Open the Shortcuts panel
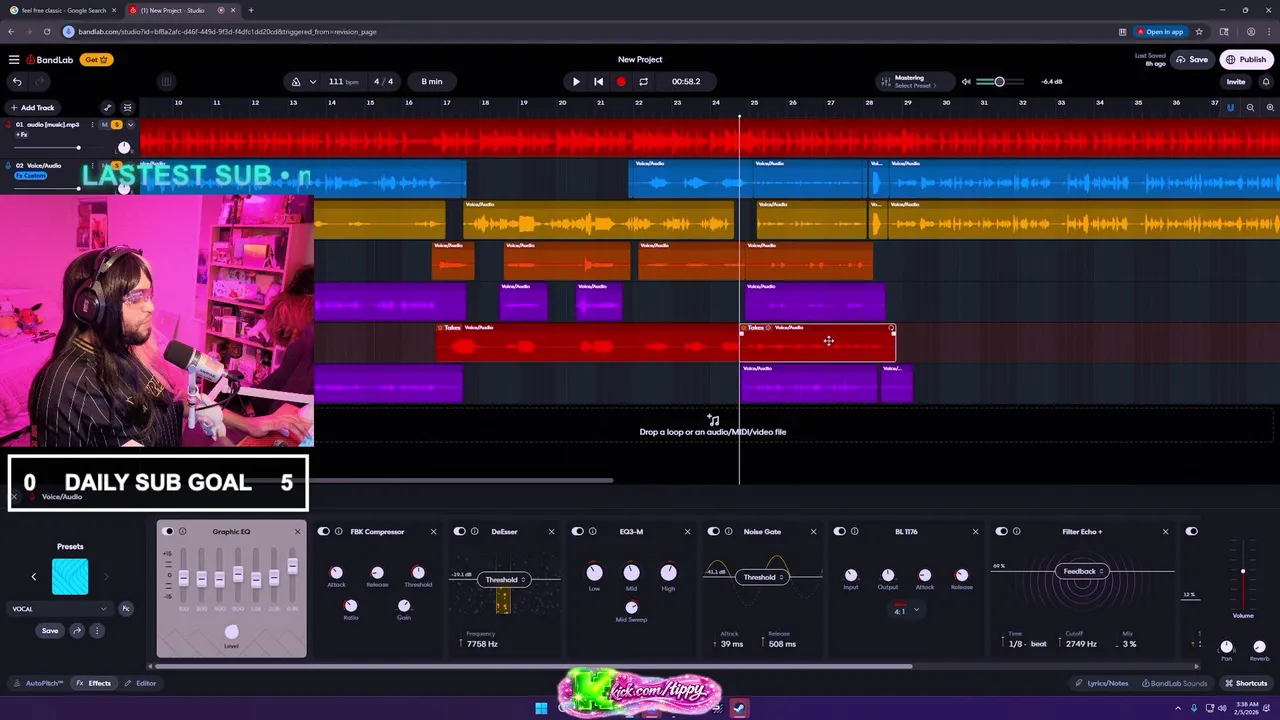 (1246, 683)
